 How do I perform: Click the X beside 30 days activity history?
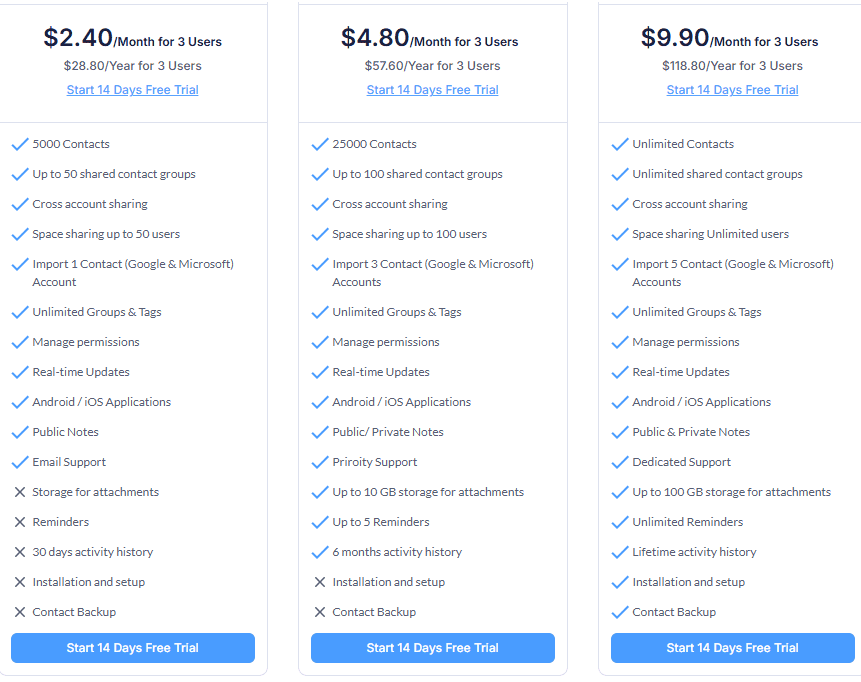(x=20, y=551)
